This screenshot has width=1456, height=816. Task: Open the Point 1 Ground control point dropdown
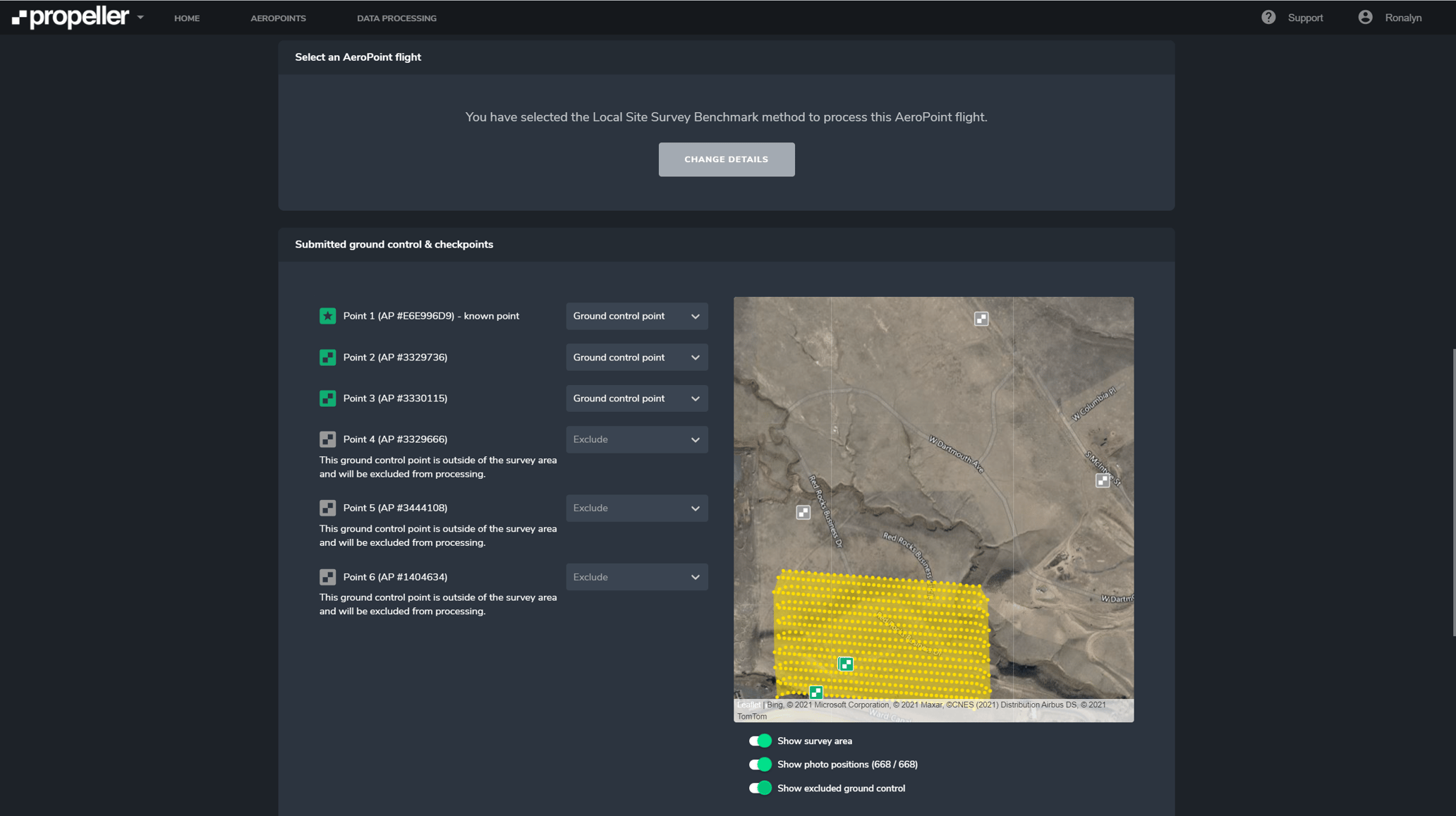tap(636, 316)
